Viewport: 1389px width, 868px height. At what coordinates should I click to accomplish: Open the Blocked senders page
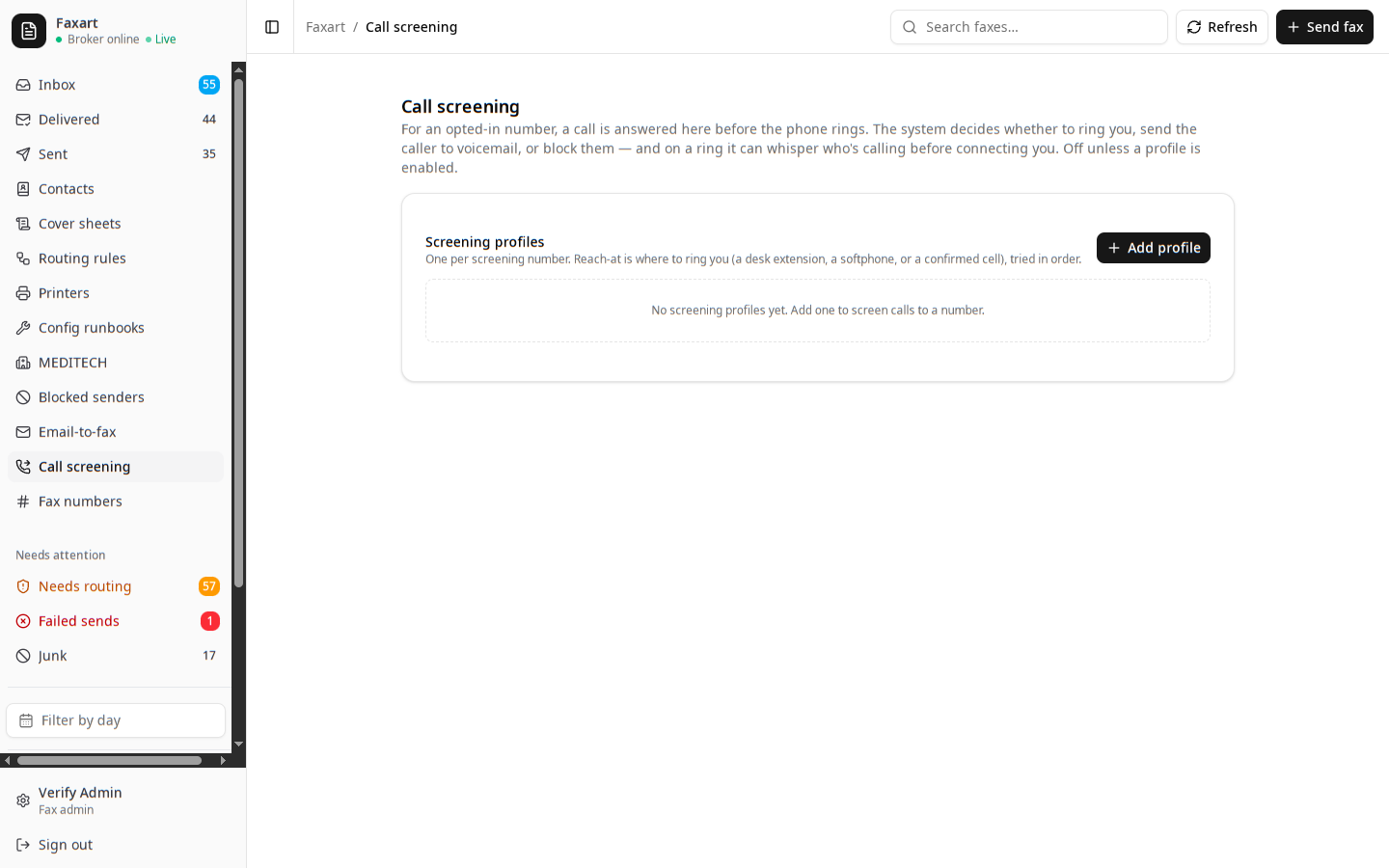pos(116,397)
